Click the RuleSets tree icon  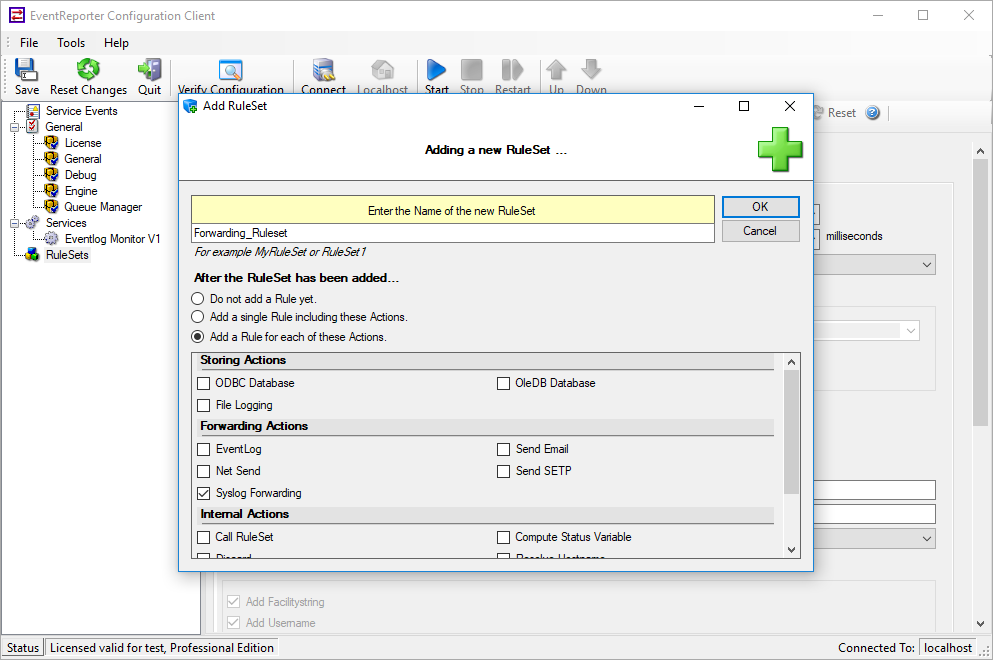[32, 255]
